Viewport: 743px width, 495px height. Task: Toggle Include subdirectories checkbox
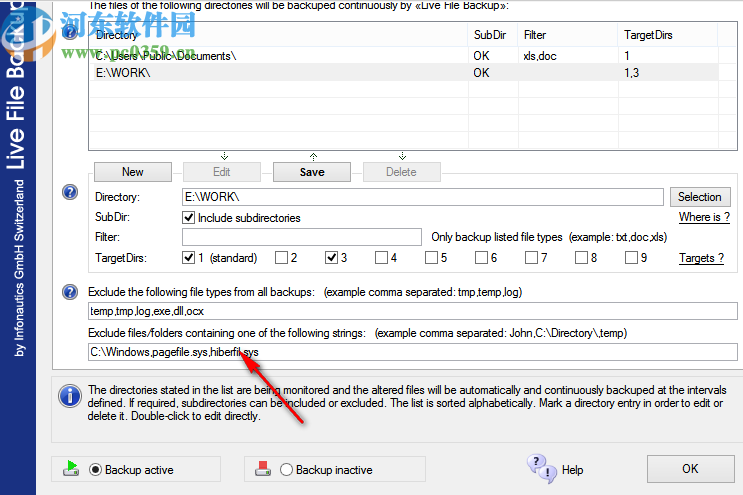coord(189,217)
